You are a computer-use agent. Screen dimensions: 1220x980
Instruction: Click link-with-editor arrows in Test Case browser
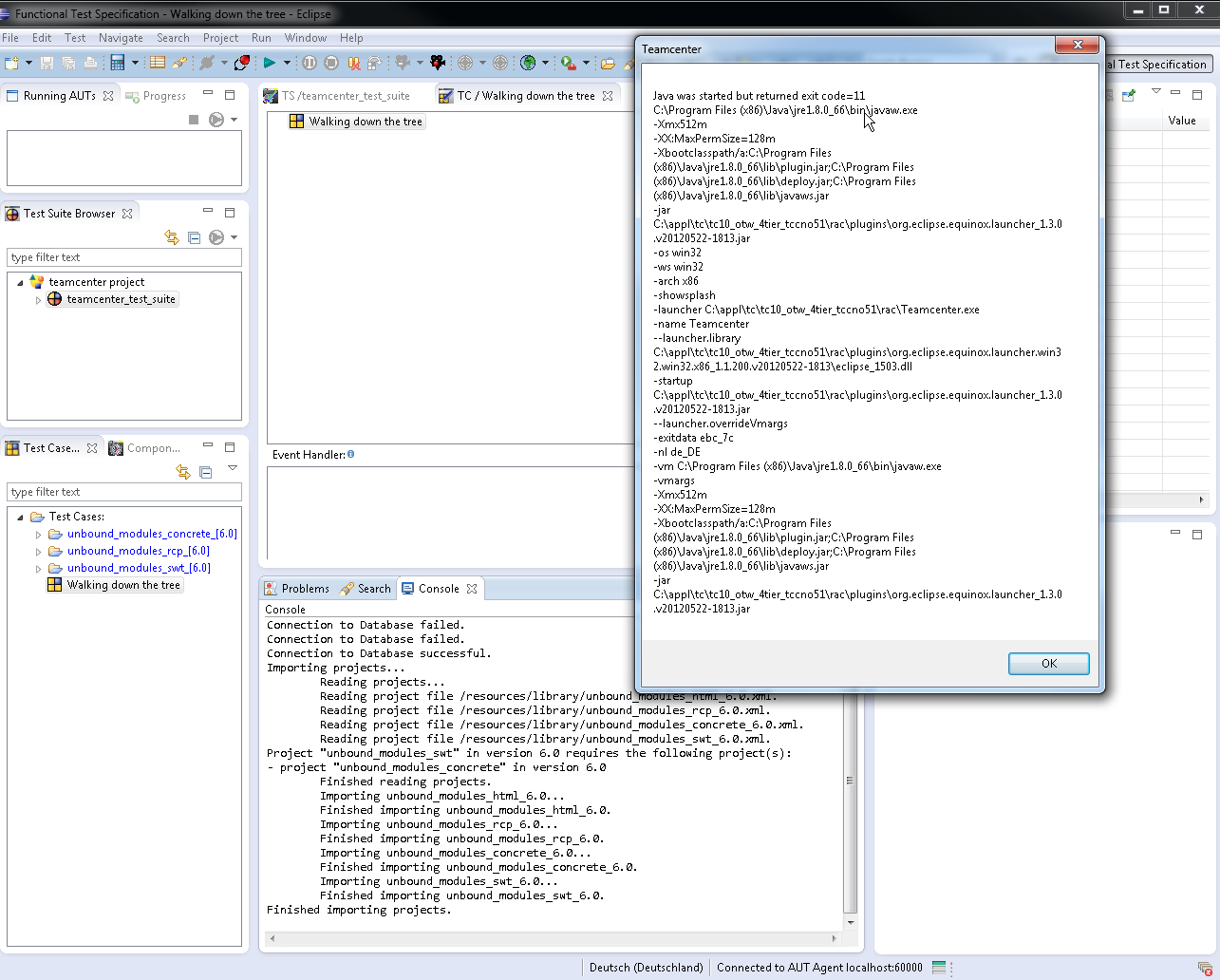coord(183,472)
